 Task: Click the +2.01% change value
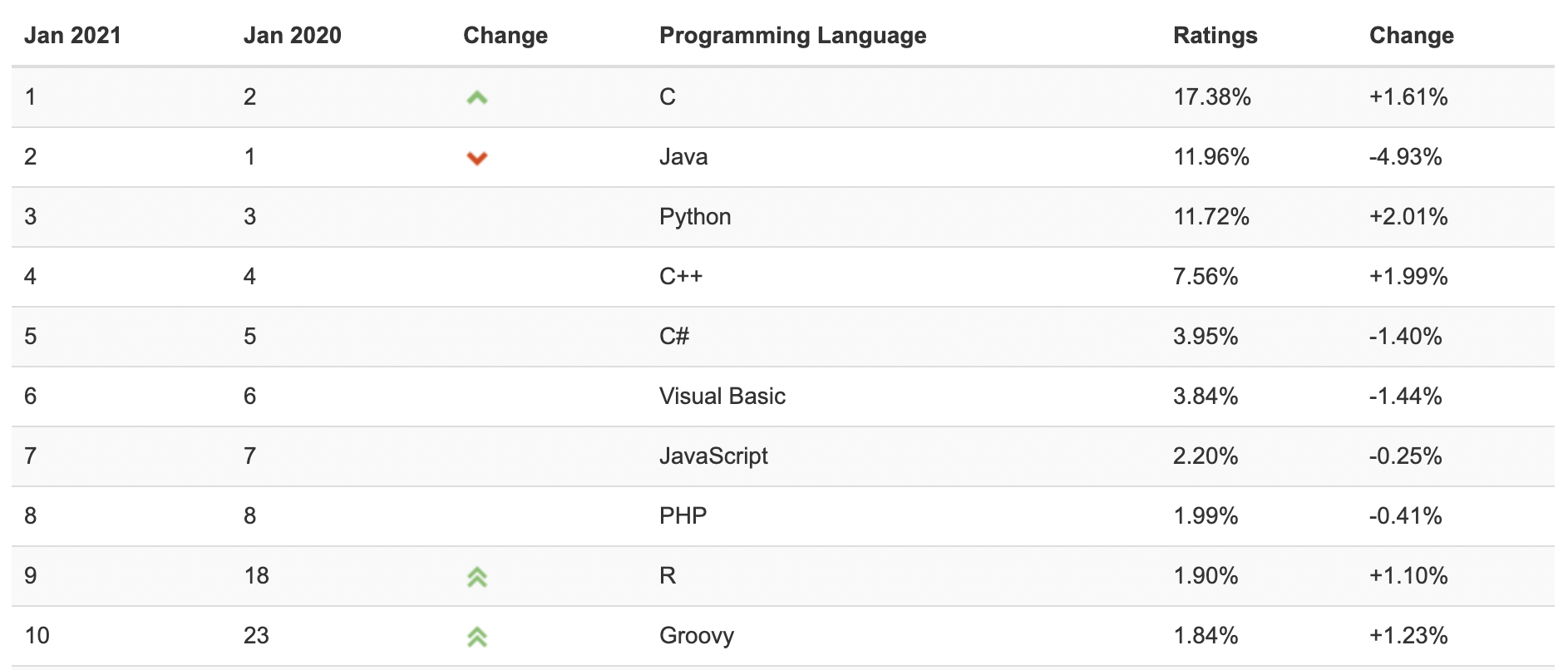click(x=1408, y=216)
